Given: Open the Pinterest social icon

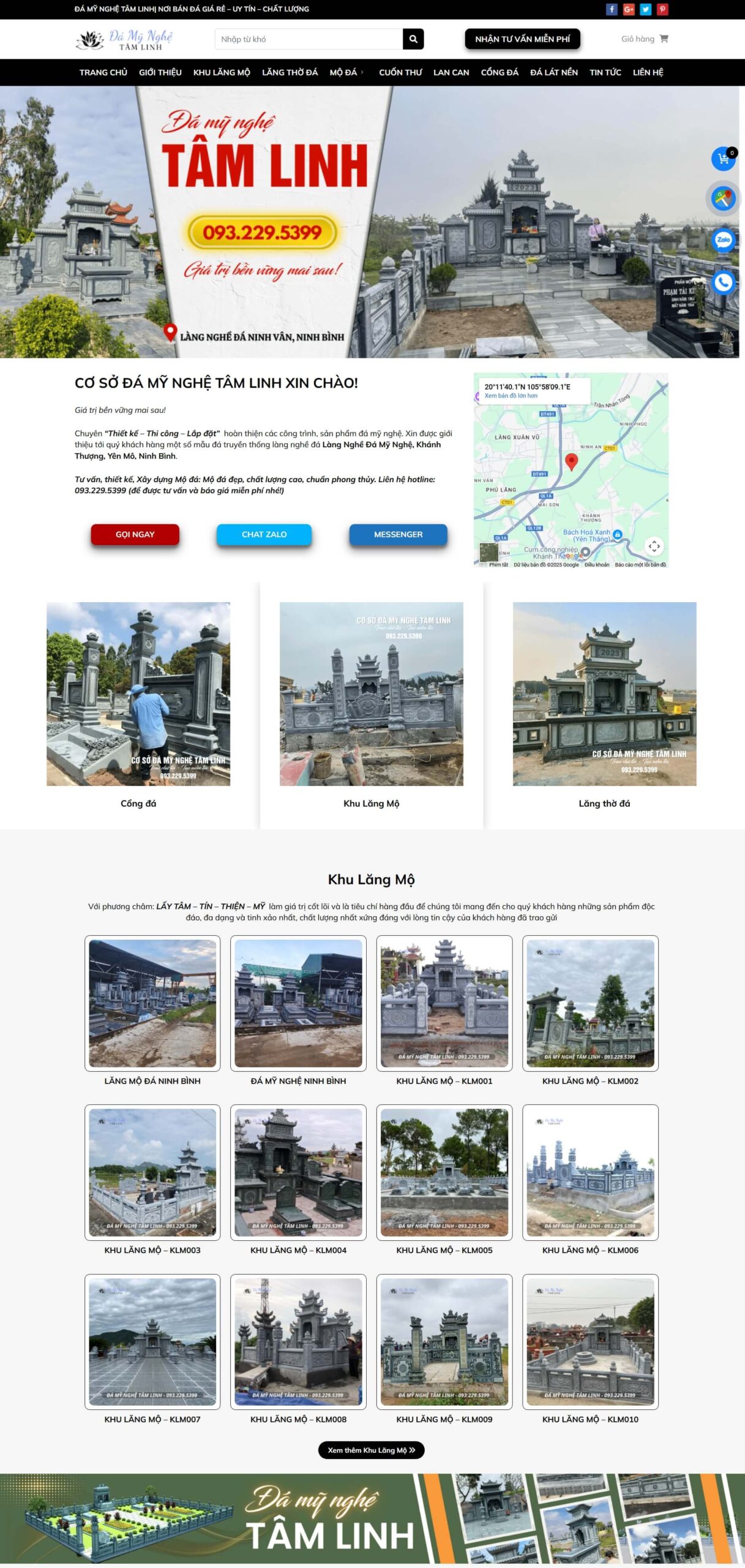Looking at the screenshot, I should (662, 9).
